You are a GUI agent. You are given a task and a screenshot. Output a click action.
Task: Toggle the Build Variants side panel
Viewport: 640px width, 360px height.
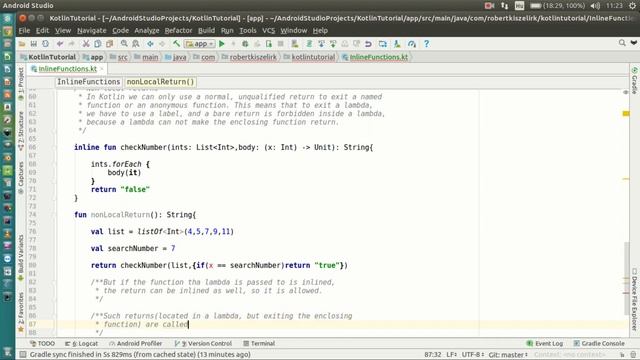21,258
